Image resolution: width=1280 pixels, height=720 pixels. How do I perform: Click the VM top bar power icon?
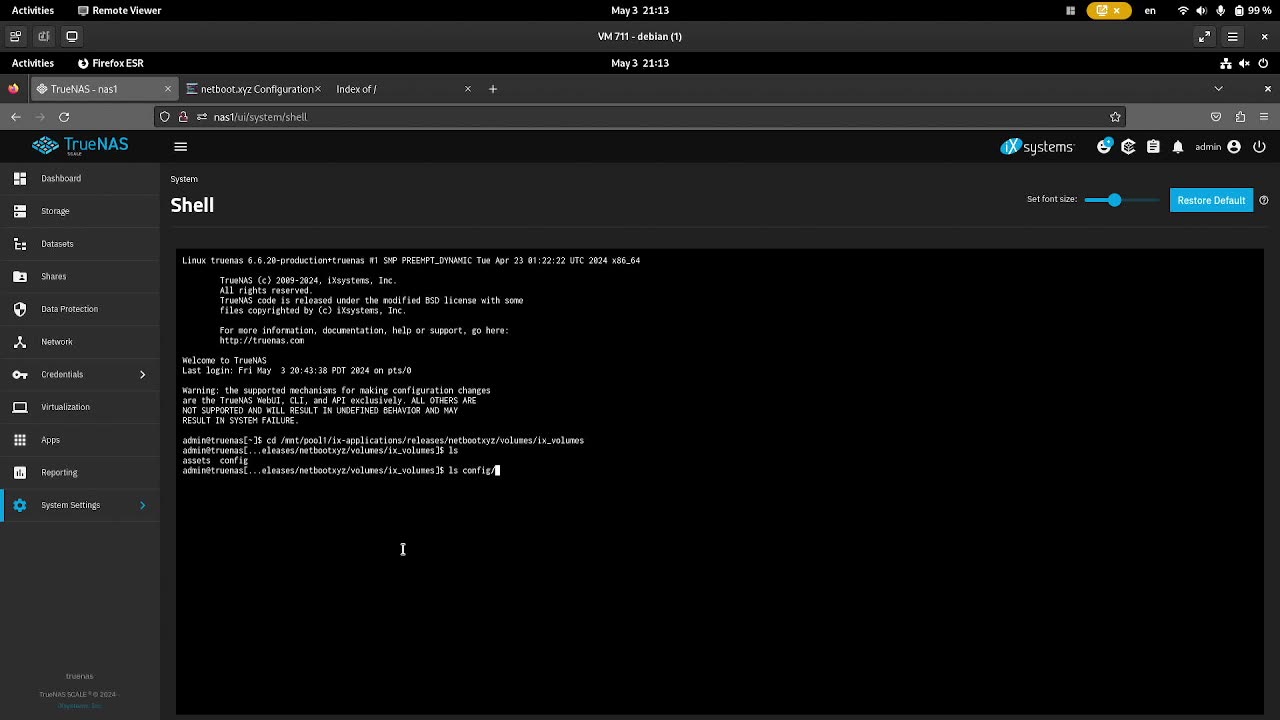[x=1262, y=63]
